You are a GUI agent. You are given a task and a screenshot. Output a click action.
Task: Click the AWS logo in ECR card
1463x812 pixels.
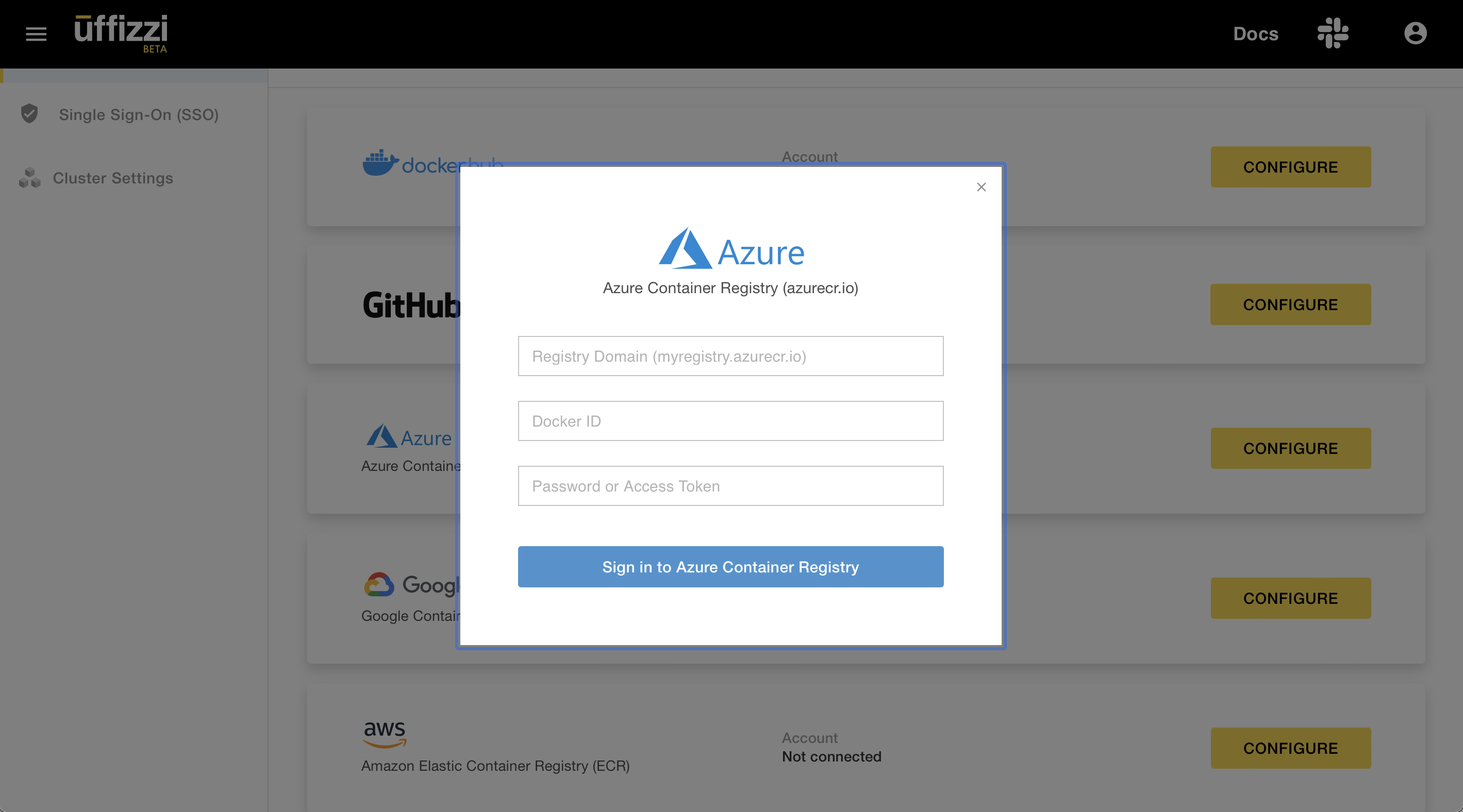pos(385,733)
